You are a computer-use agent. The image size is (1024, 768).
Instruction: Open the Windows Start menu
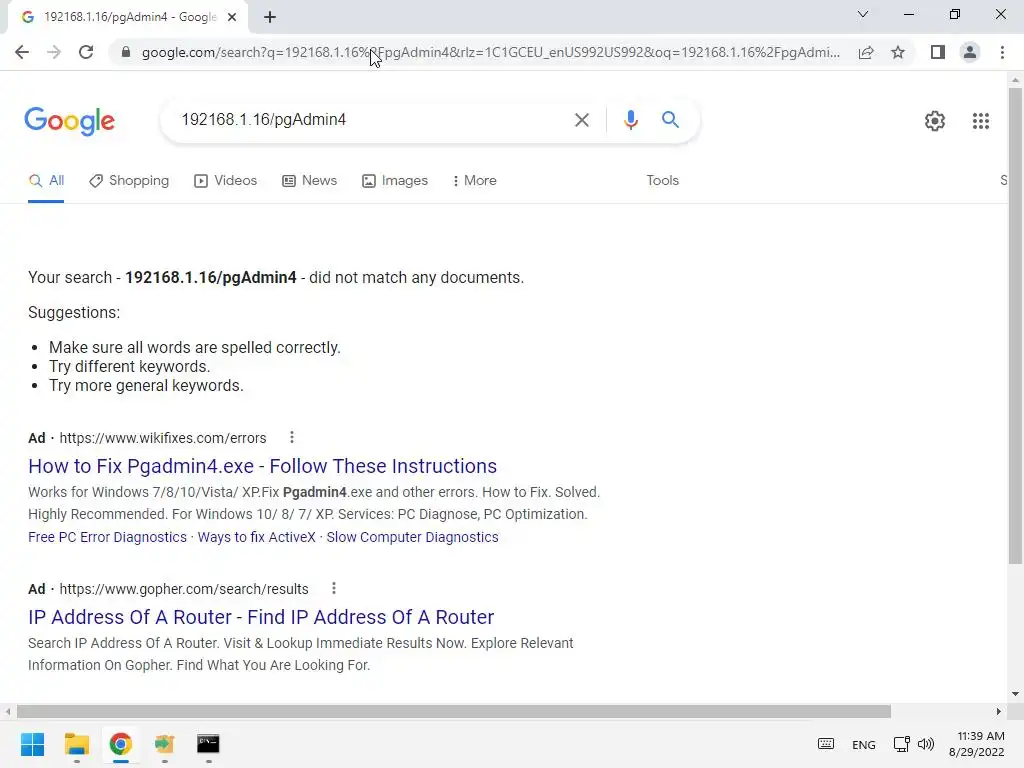[x=32, y=744]
